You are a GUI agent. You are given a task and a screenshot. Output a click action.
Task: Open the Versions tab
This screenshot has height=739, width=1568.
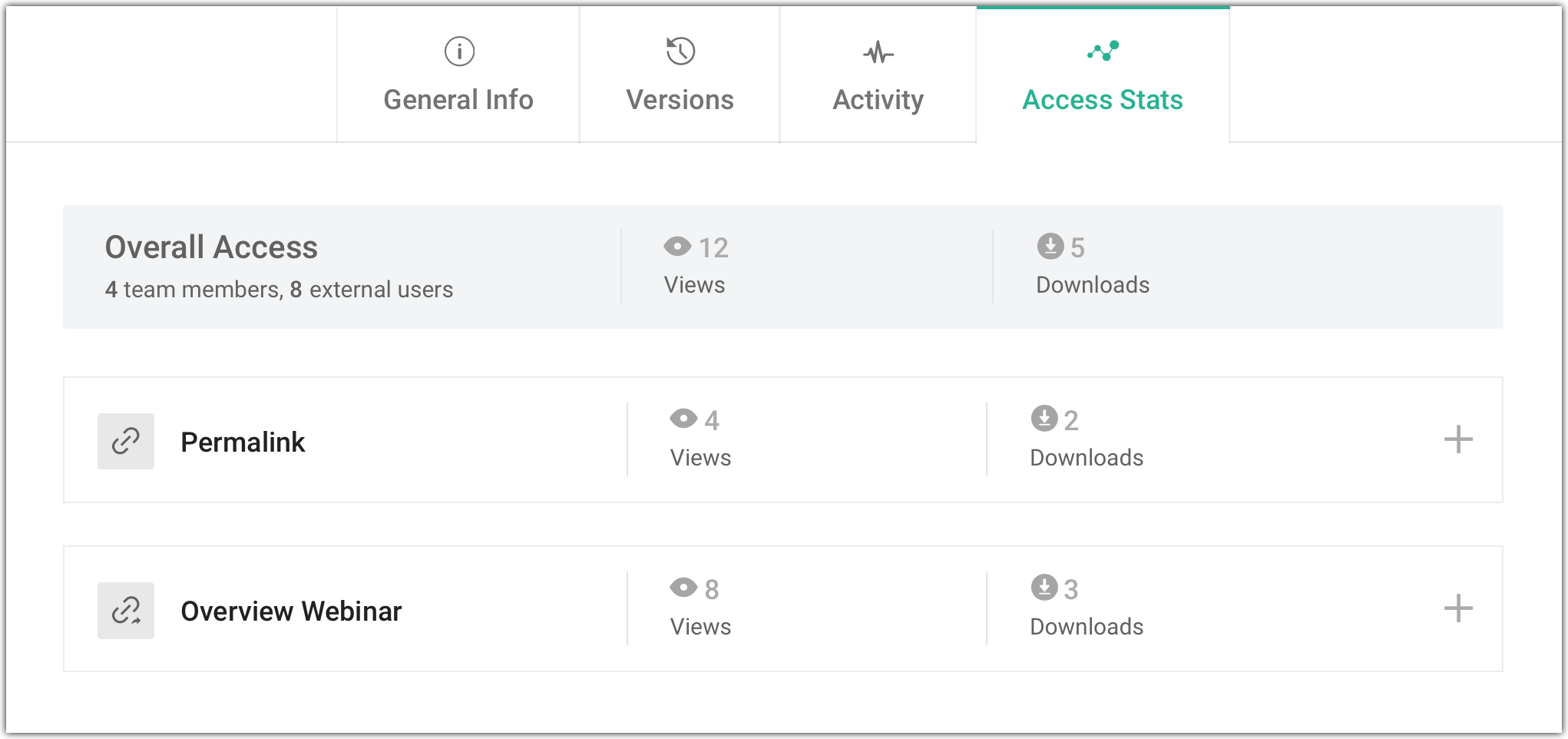tap(680, 100)
